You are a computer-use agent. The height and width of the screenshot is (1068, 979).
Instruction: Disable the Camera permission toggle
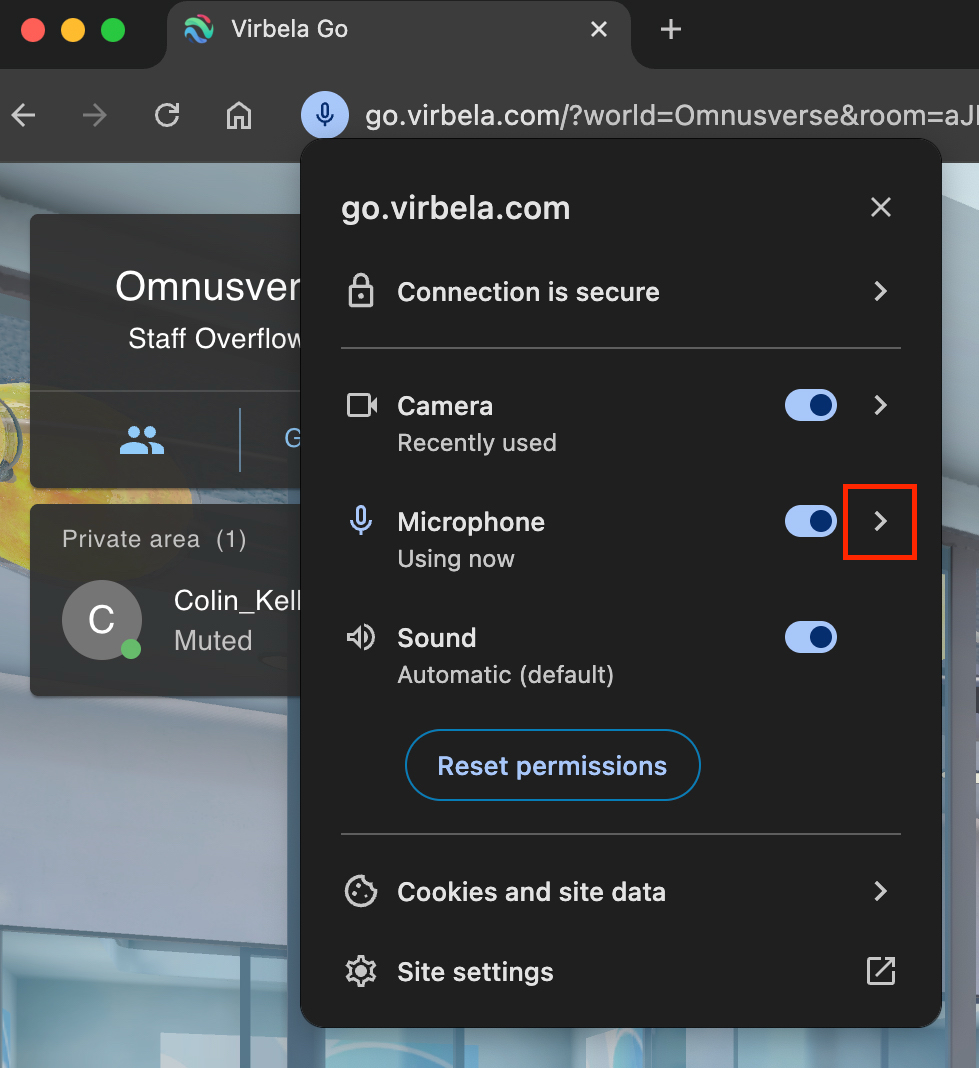coord(810,405)
